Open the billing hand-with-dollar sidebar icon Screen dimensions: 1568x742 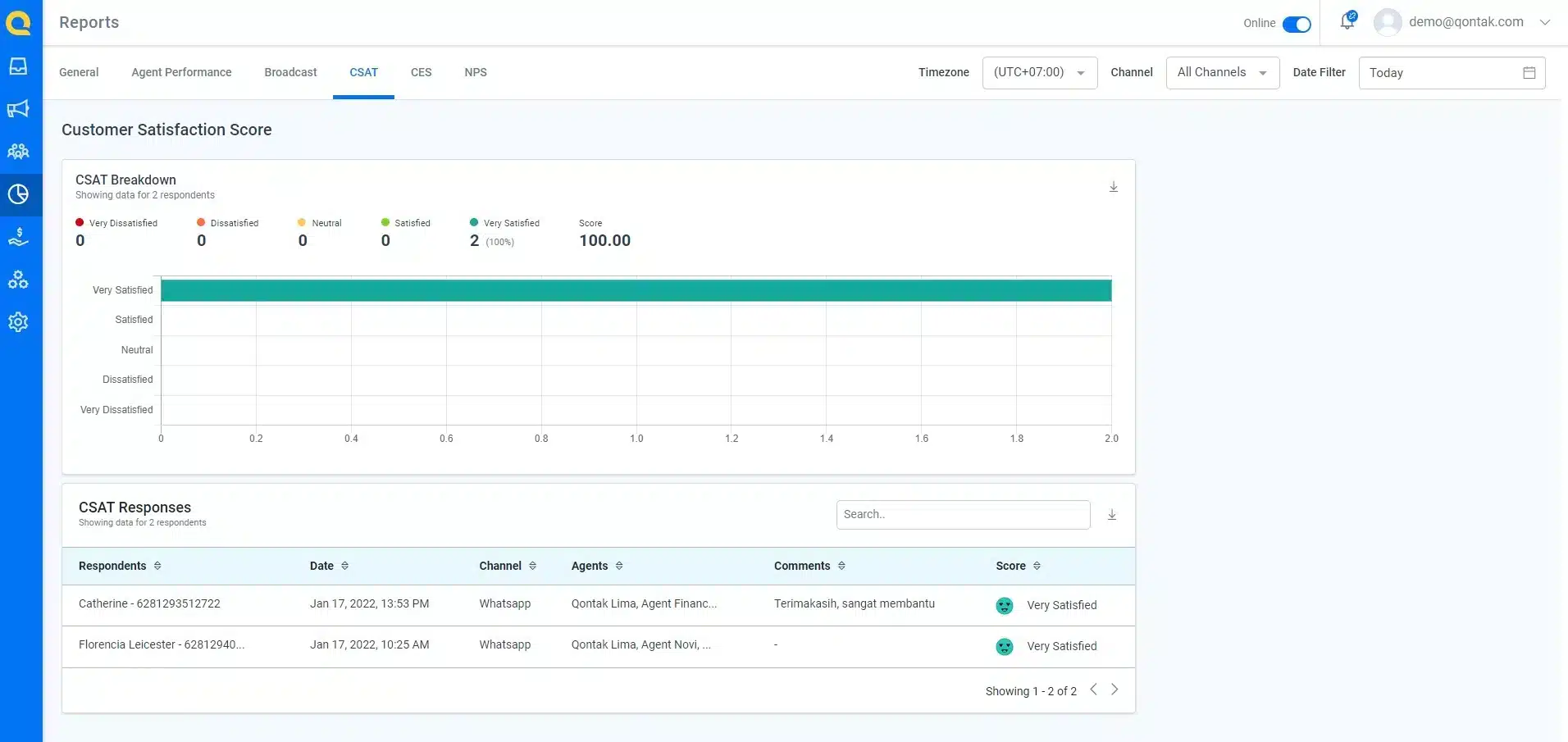[18, 237]
